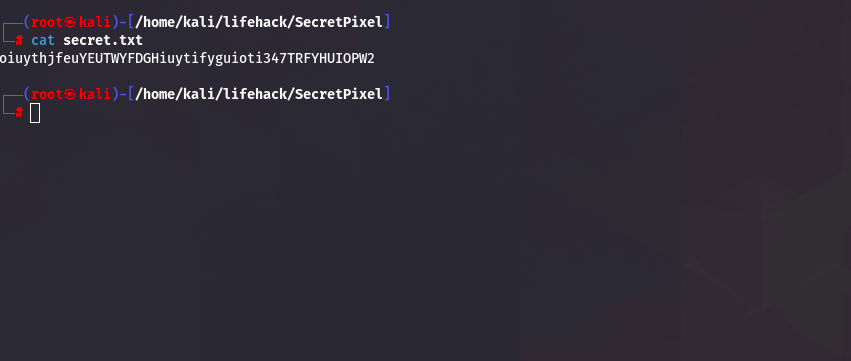Click the closing bracket ending the top prompt

pos(387,23)
